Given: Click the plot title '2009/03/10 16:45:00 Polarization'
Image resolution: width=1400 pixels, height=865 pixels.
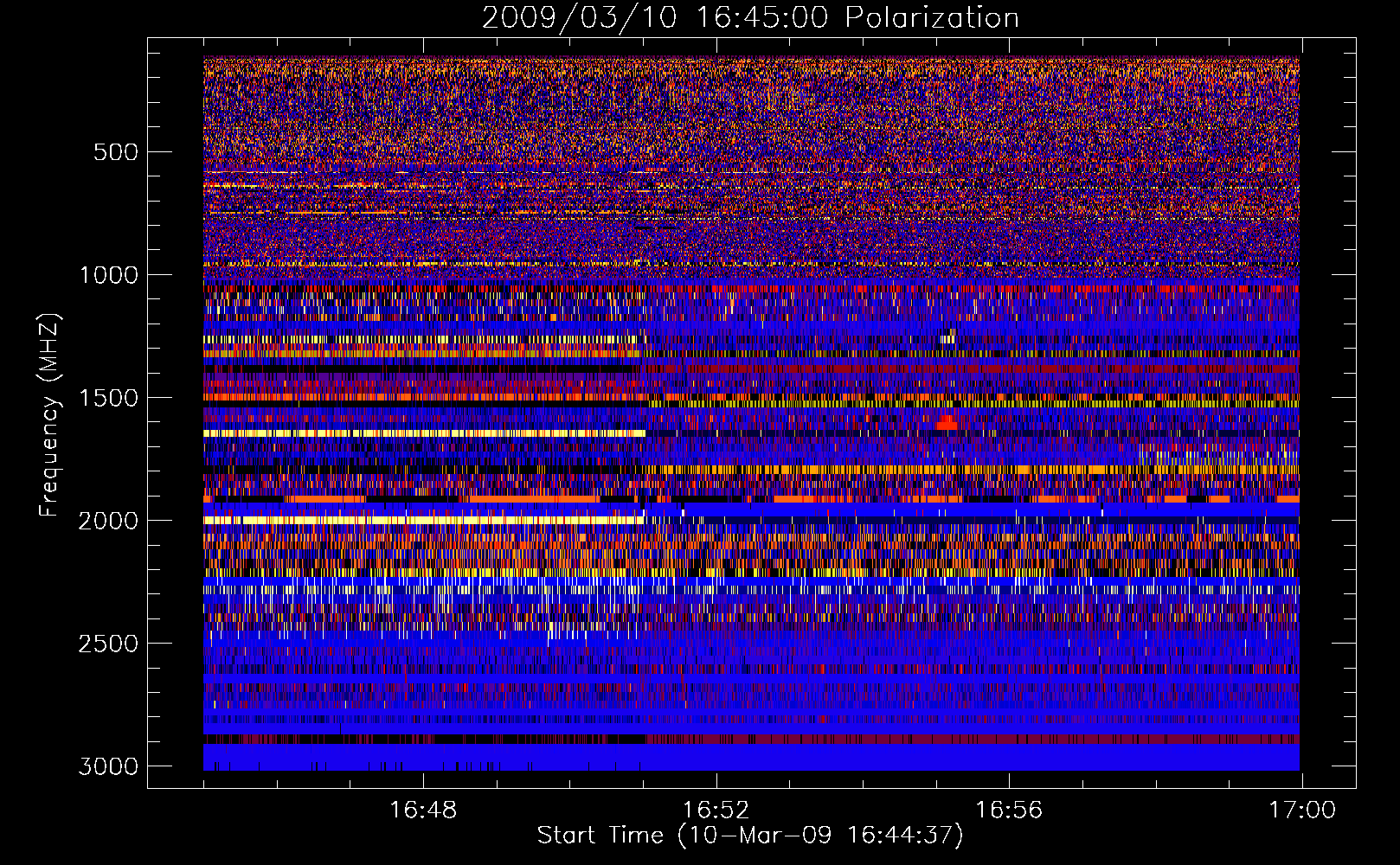Looking at the screenshot, I should click(750, 17).
